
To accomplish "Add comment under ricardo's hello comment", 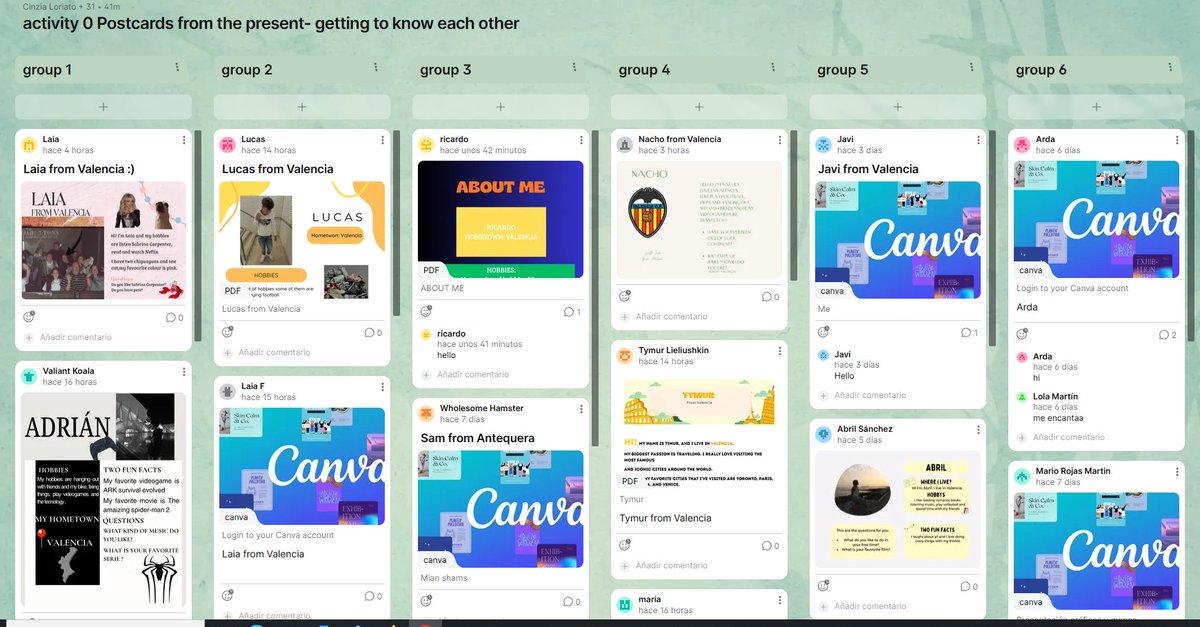I will pos(472,374).
